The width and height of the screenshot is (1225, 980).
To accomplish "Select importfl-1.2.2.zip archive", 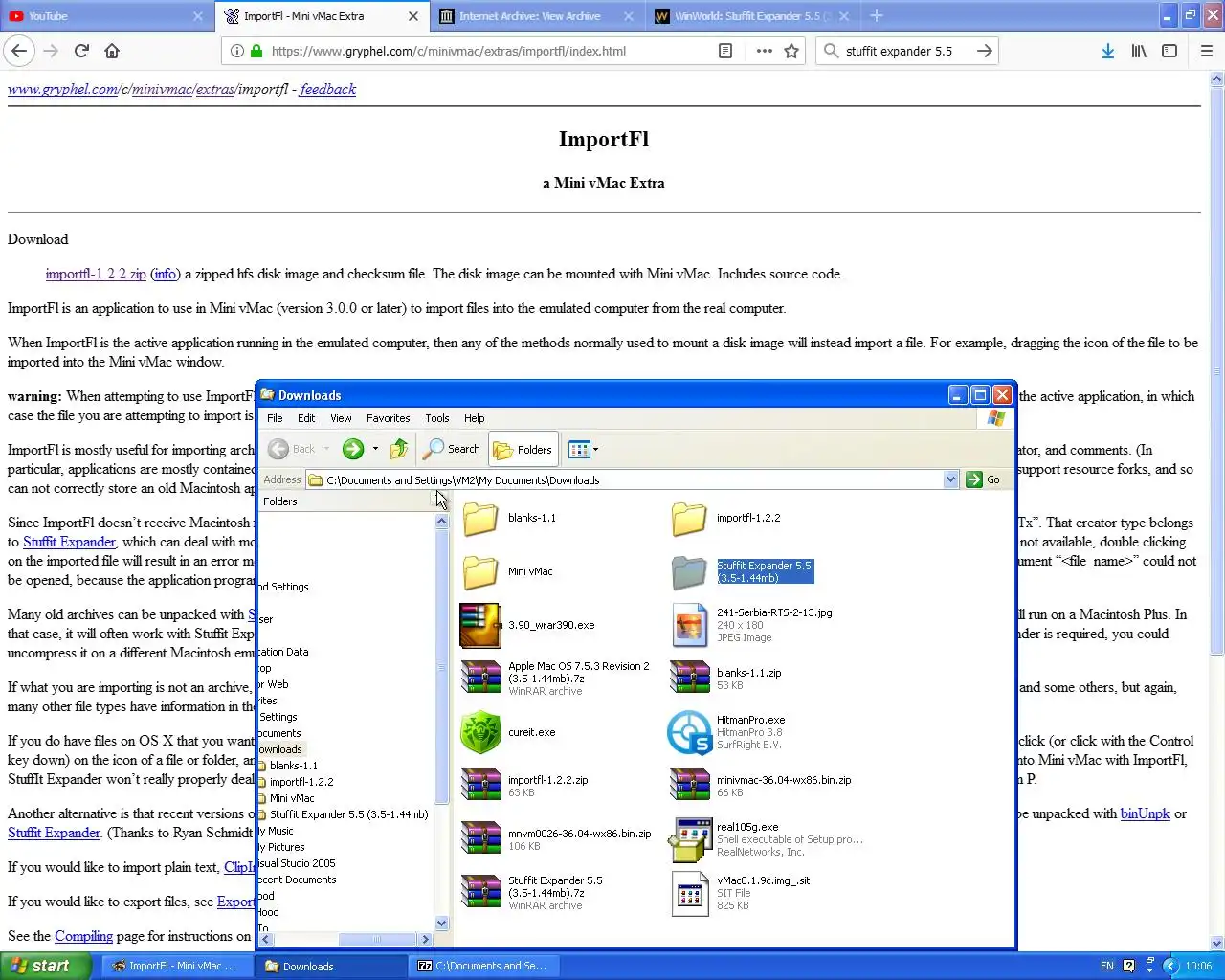I will click(x=525, y=786).
